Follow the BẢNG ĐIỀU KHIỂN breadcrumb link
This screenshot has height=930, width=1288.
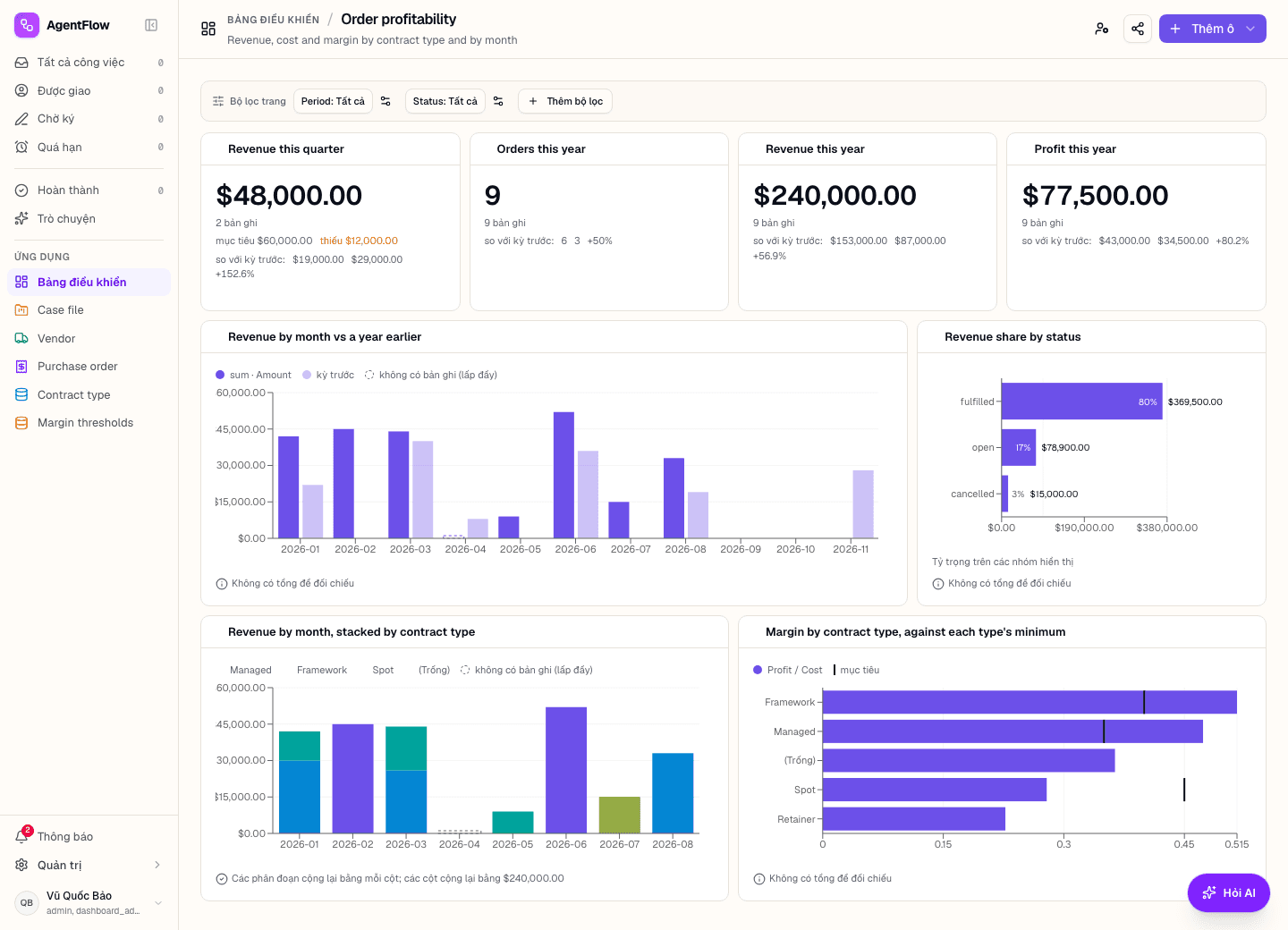(273, 20)
